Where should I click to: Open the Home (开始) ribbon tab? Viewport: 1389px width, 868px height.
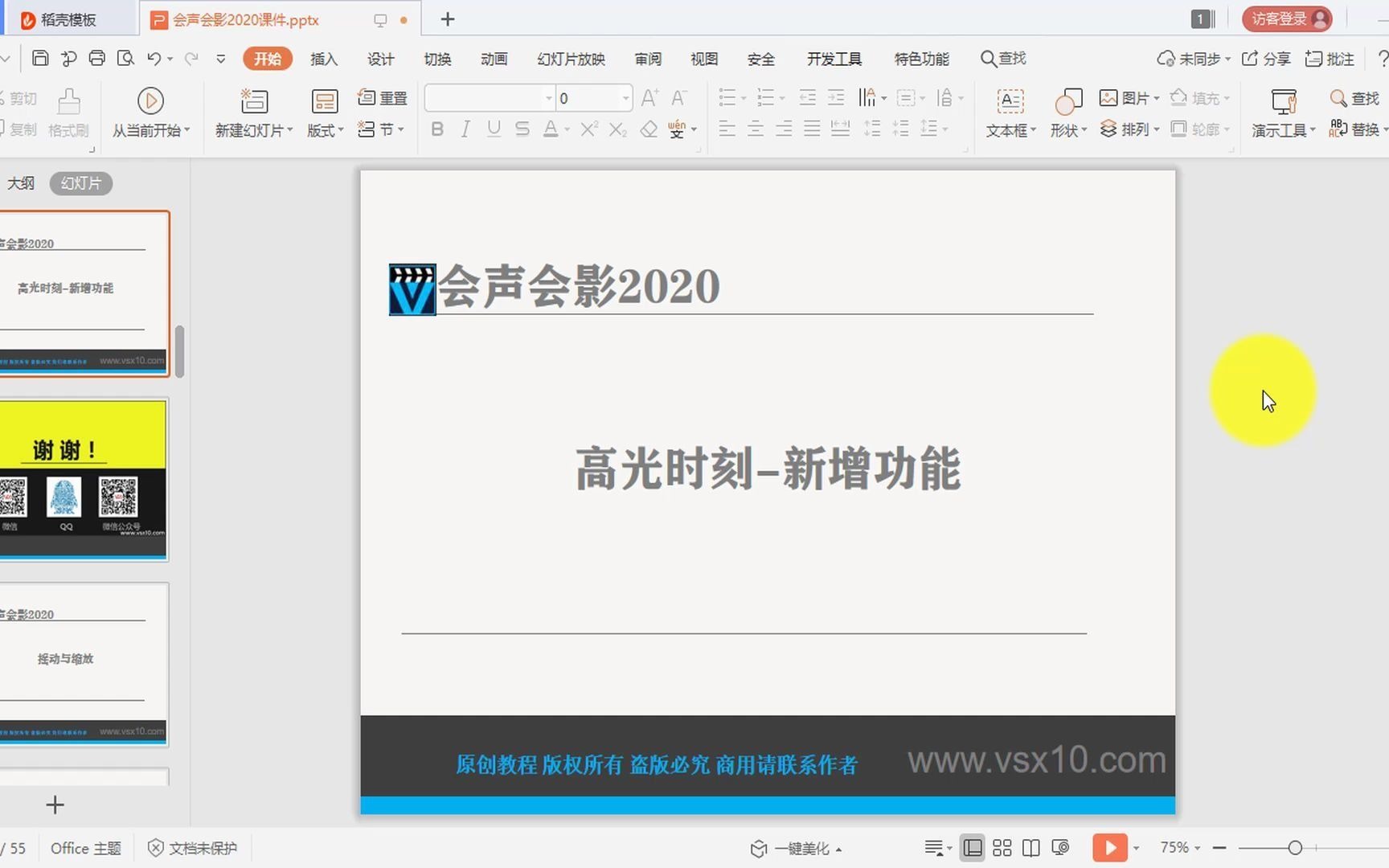point(268,59)
